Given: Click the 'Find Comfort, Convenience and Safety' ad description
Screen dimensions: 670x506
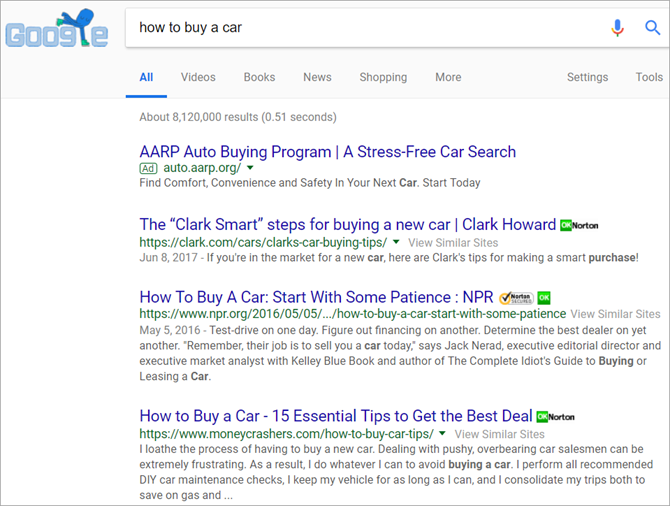Looking at the screenshot, I should point(310,183).
